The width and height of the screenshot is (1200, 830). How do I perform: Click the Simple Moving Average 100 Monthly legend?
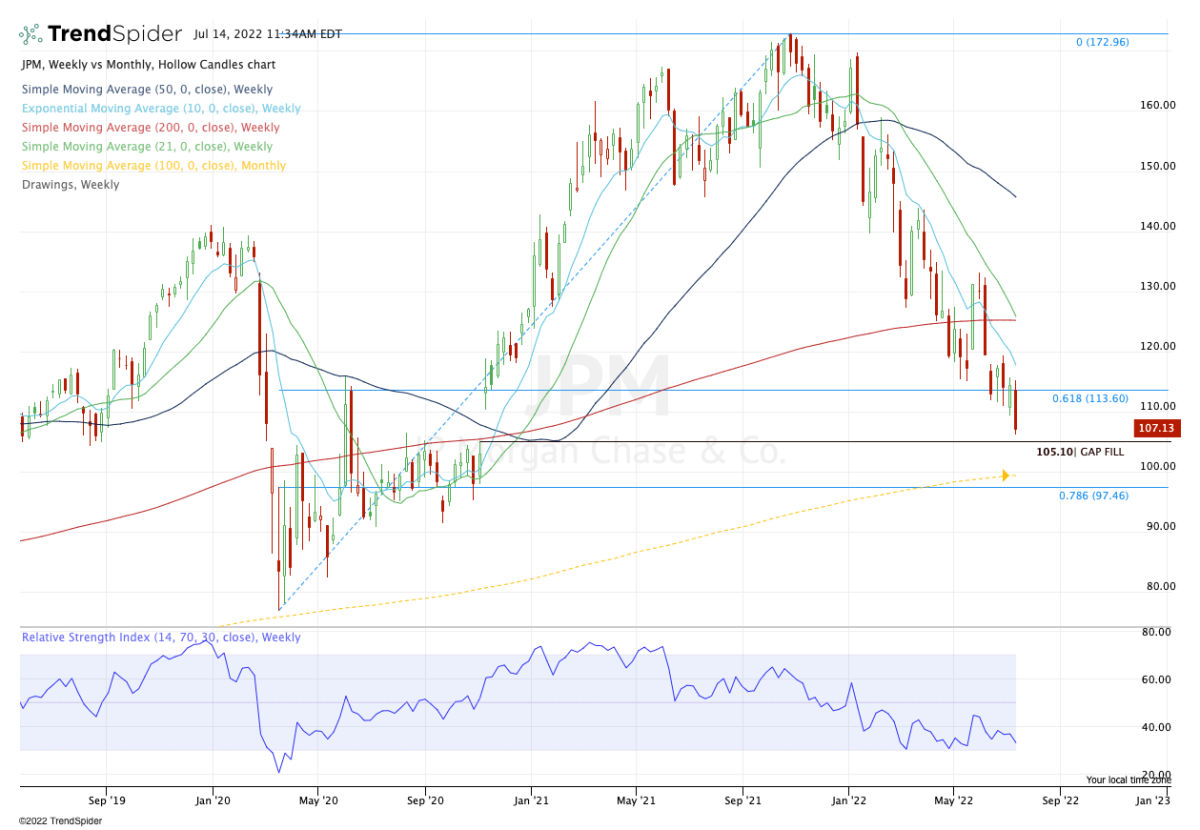point(153,166)
